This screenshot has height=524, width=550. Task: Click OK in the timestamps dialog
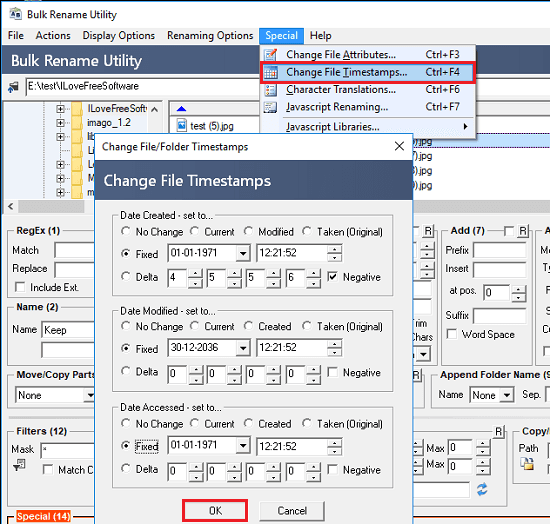coord(215,511)
